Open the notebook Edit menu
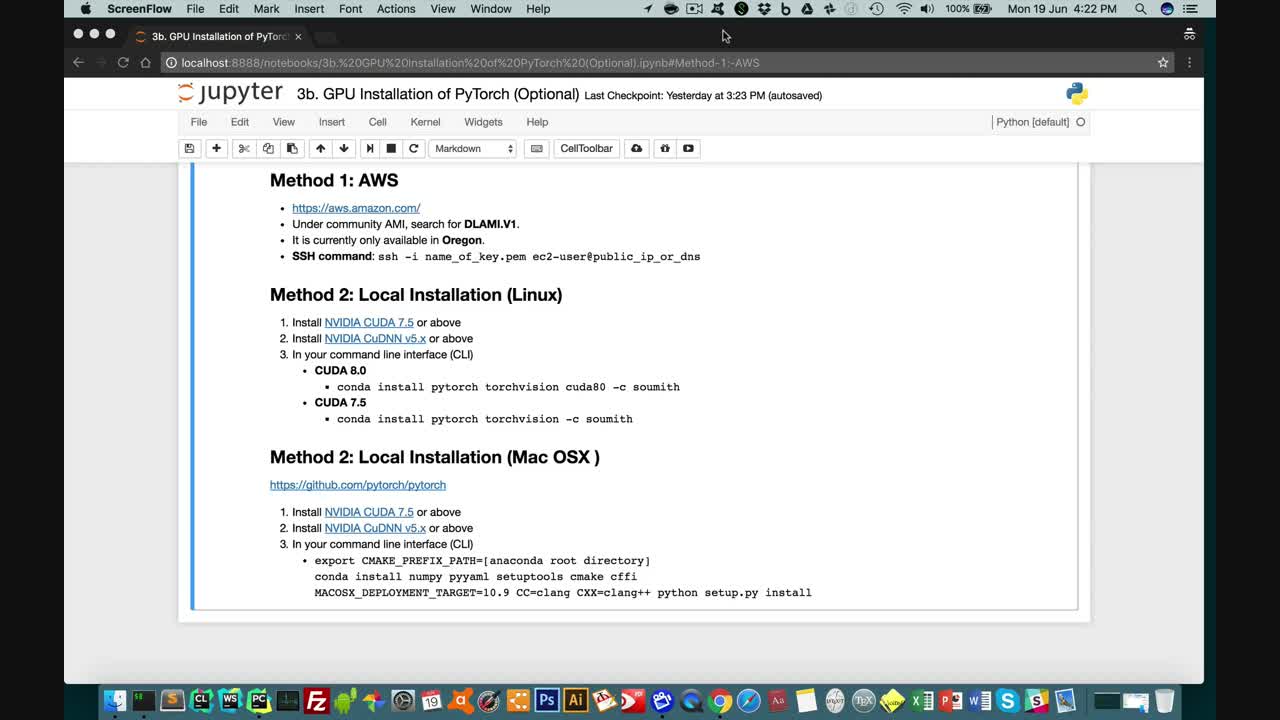1280x720 pixels. point(240,122)
